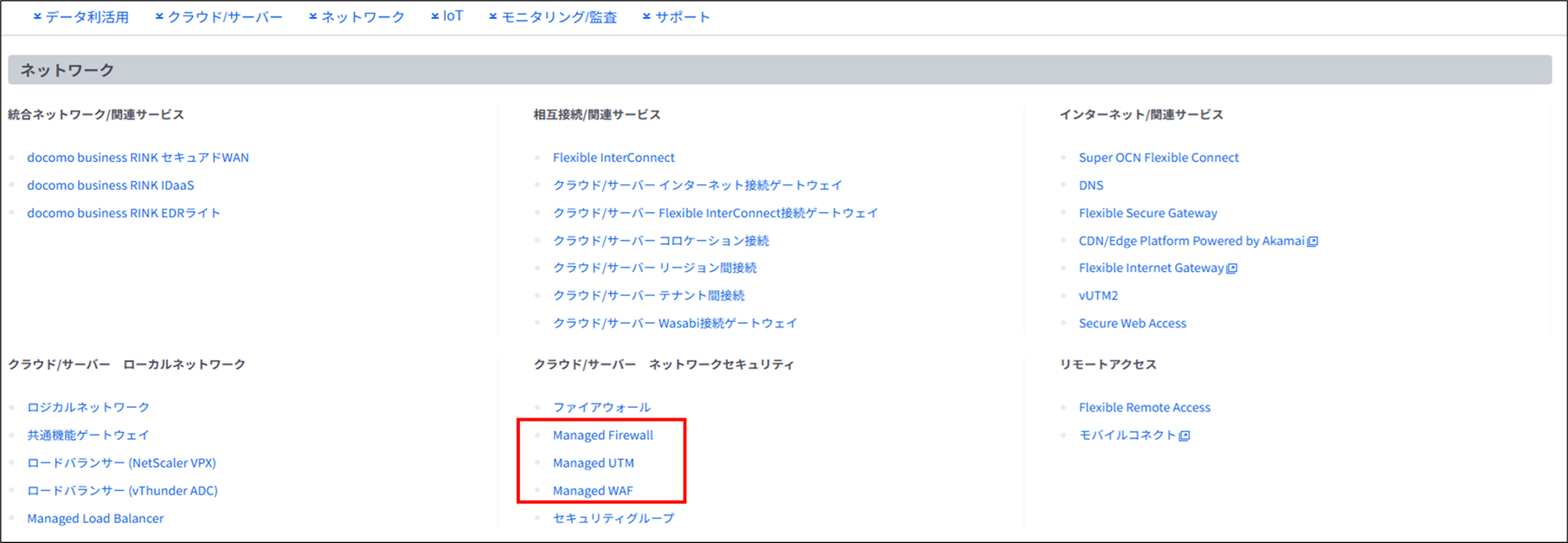
Task: Open クラウド/サーバー リージョン間接続 link
Action: pos(655,268)
